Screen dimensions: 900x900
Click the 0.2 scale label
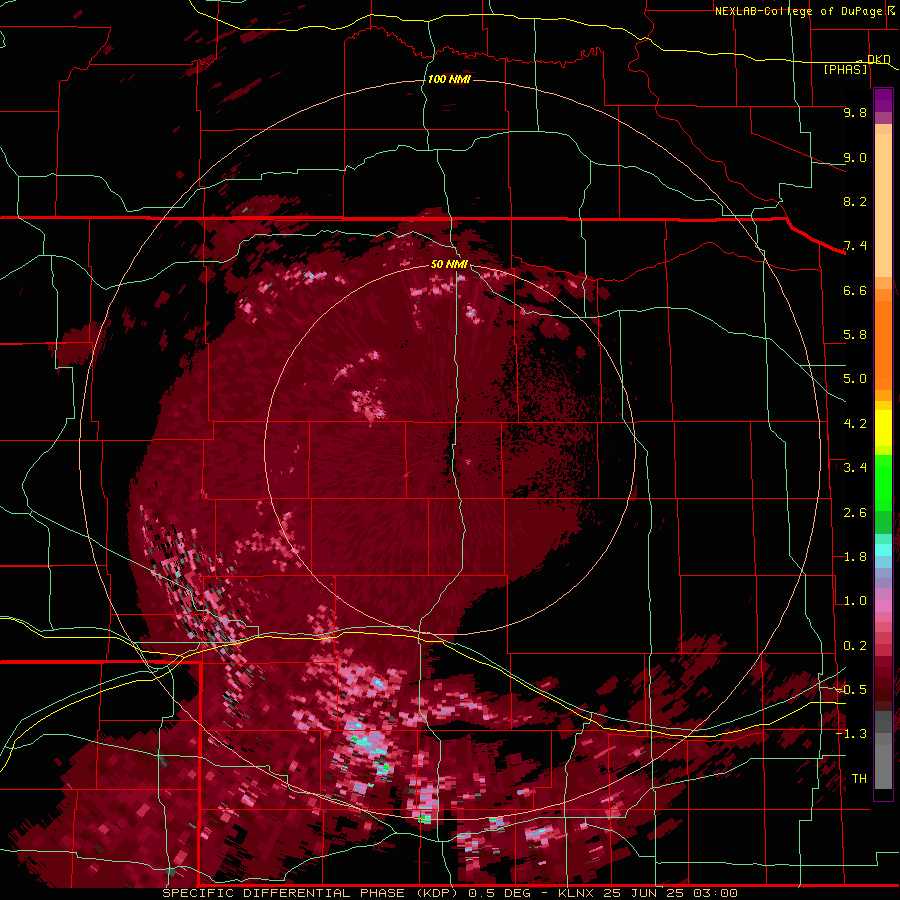click(x=854, y=646)
